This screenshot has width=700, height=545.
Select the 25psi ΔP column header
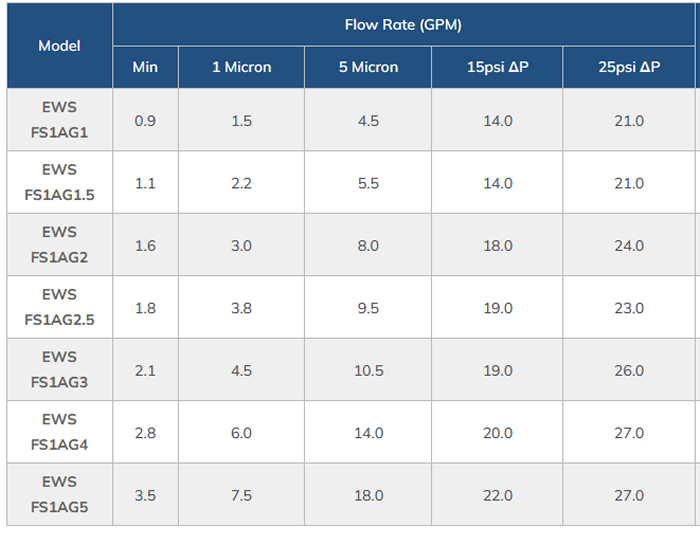pos(629,68)
